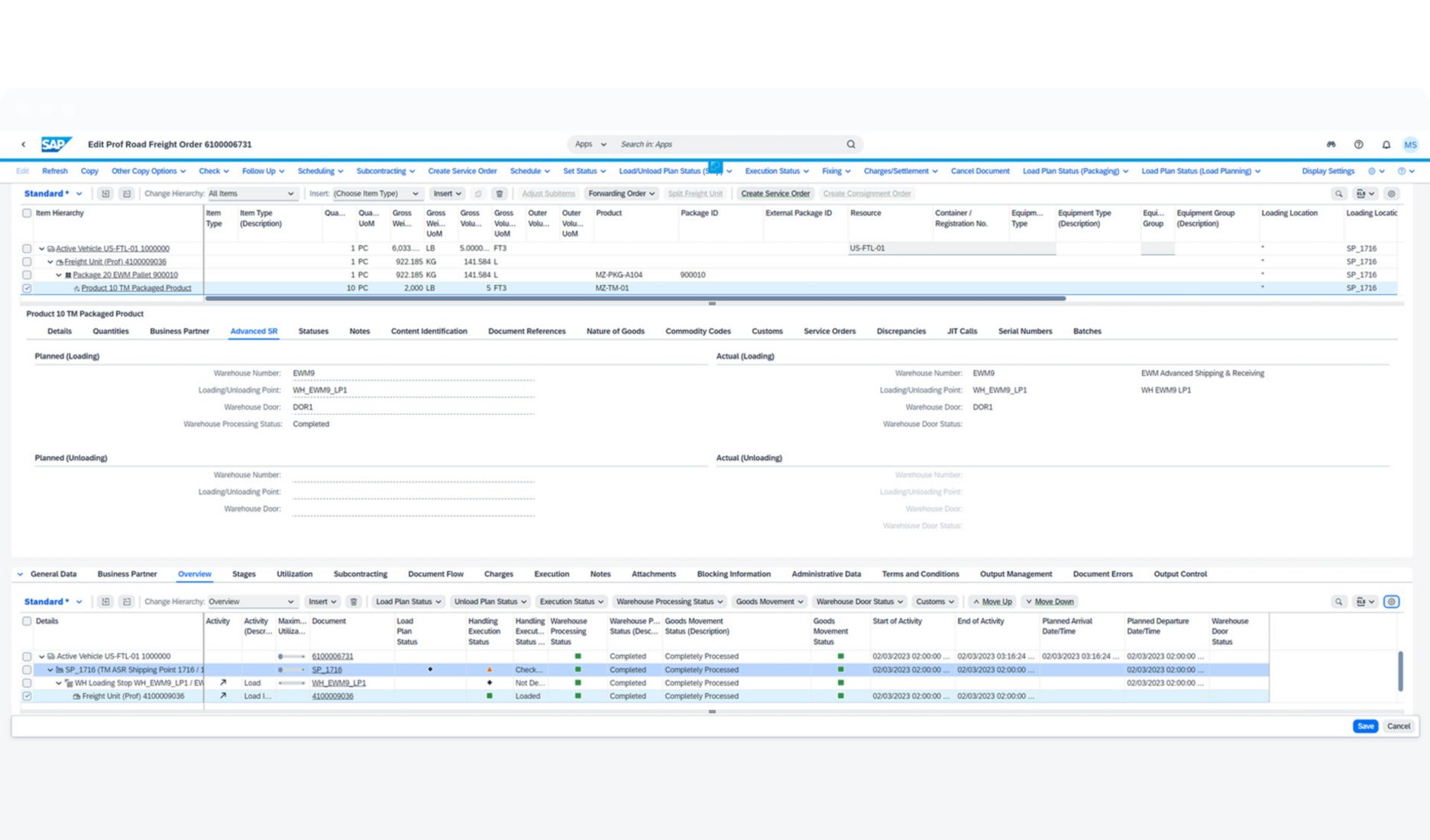This screenshot has height=840, width=1430.
Task: Check the Active Vehicle US-FTL-01 row checkbox in item hierarchy
Action: 27,249
